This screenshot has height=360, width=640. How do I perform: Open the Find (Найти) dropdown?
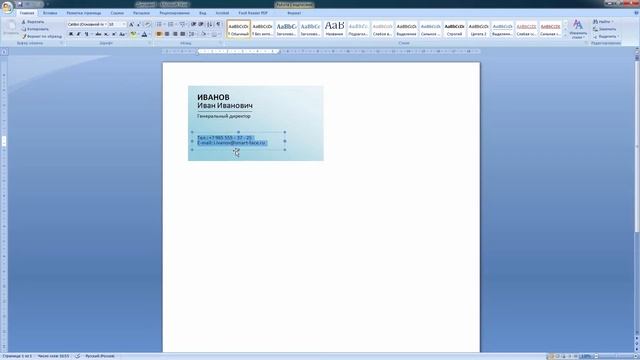point(604,22)
